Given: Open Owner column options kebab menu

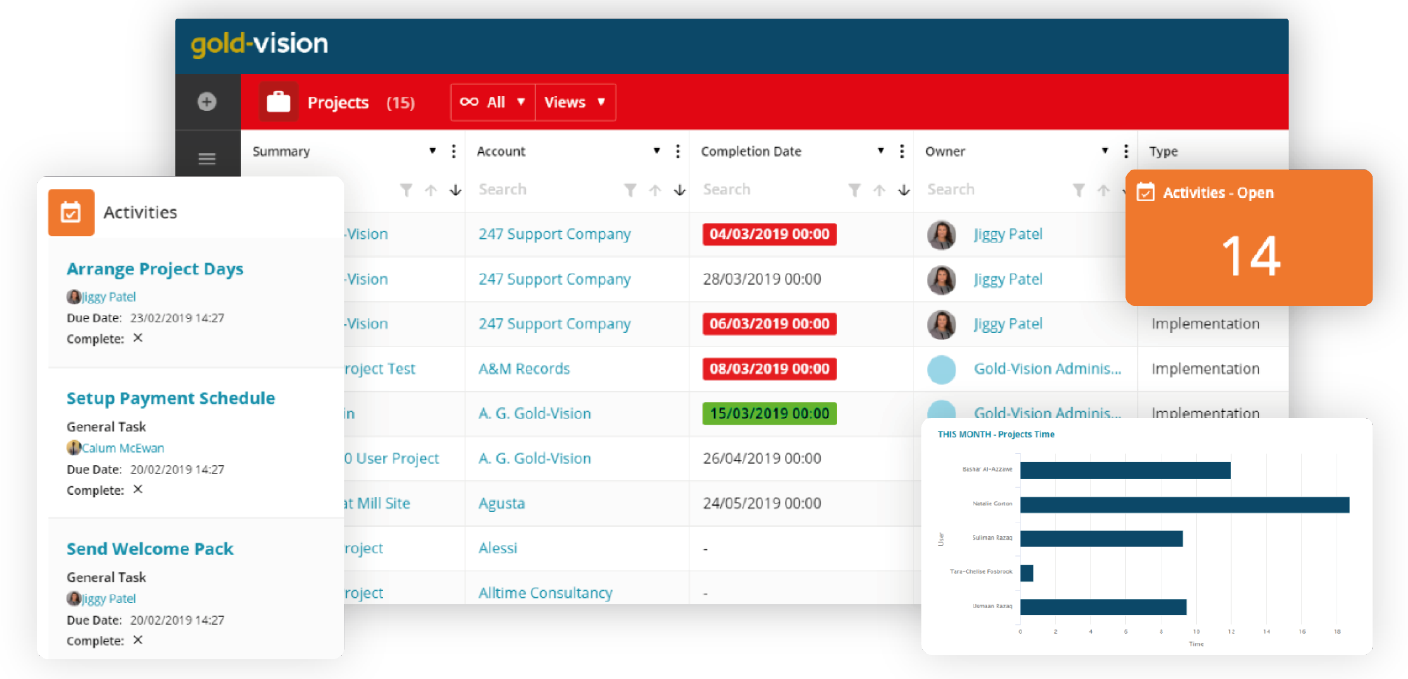Looking at the screenshot, I should coord(1125,151).
